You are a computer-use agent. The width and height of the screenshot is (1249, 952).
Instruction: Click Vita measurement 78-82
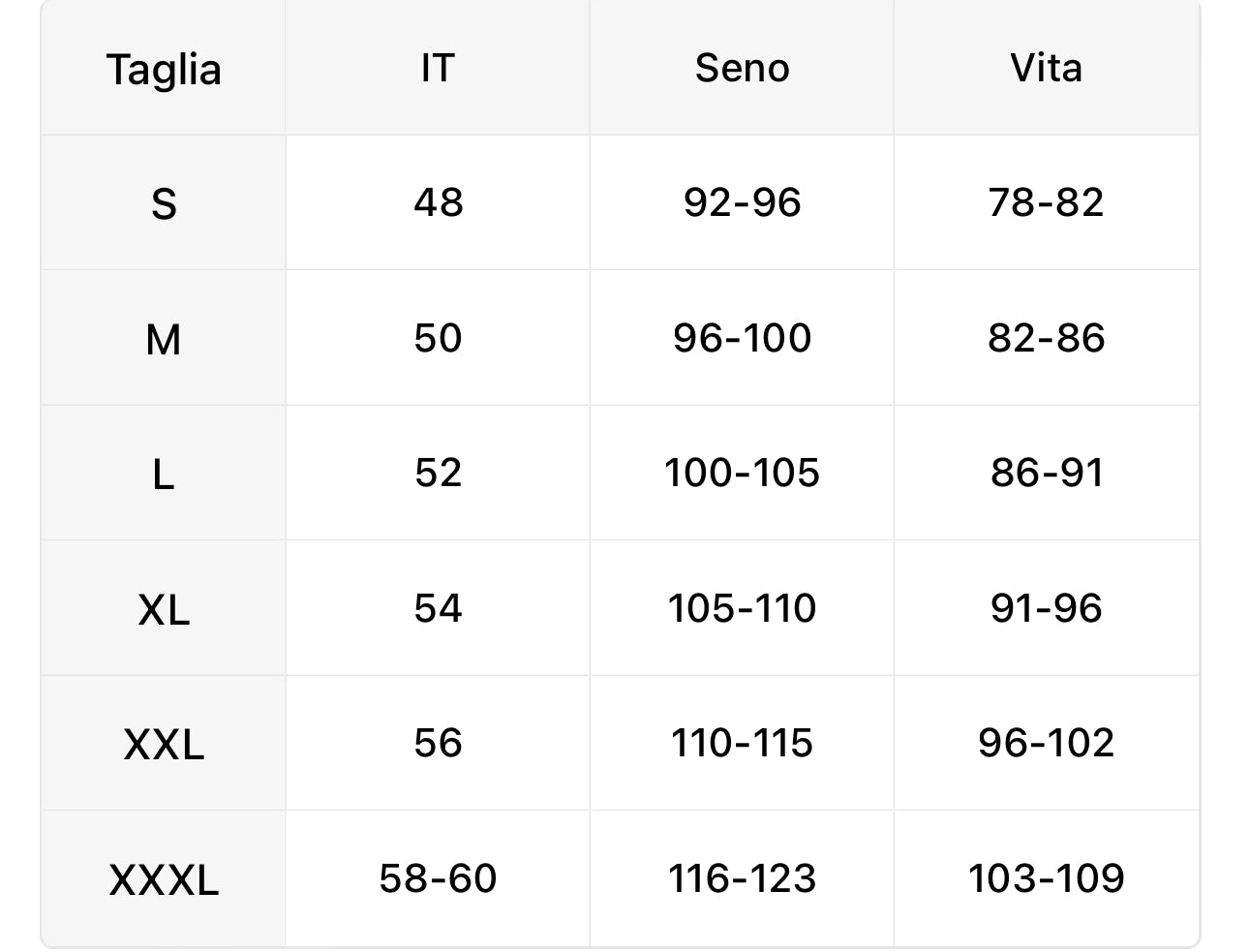tap(1046, 202)
